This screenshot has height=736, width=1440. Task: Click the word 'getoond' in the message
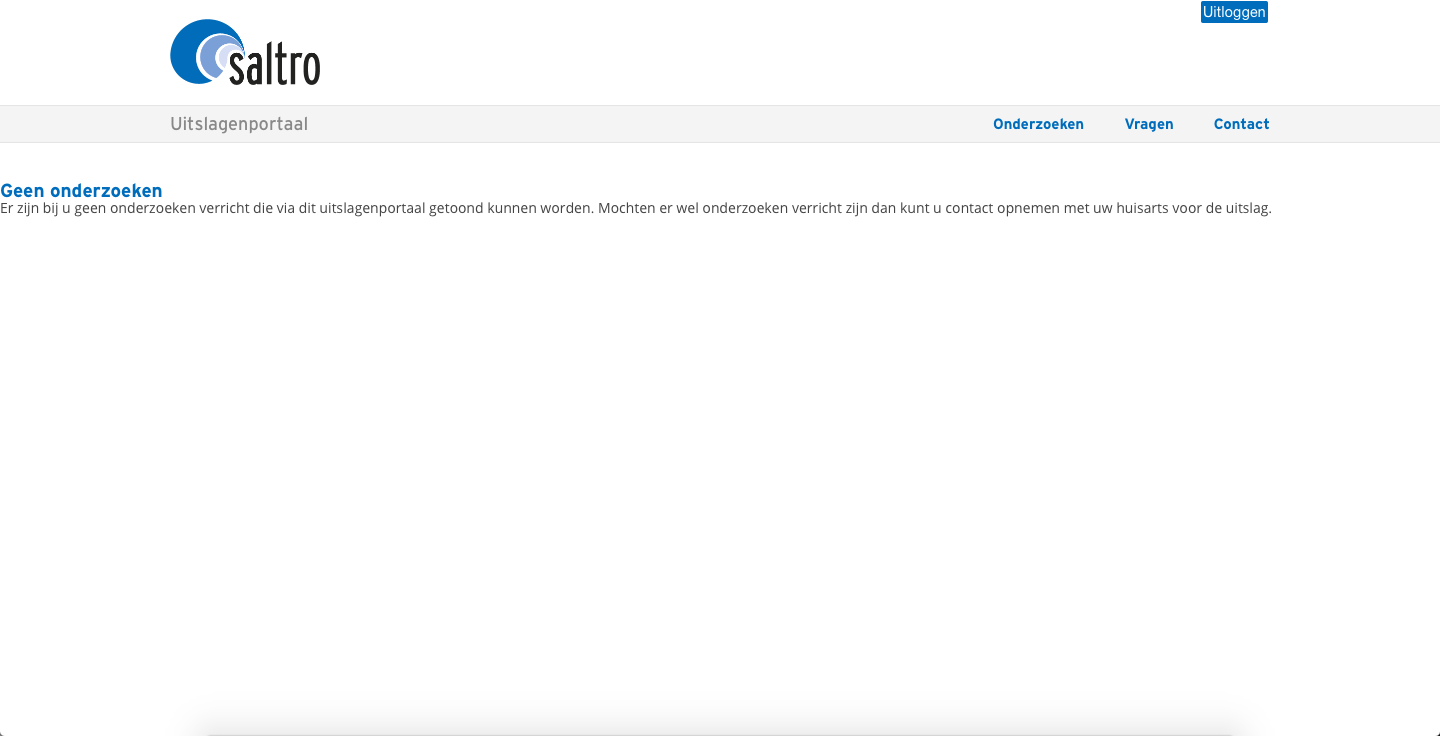456,209
